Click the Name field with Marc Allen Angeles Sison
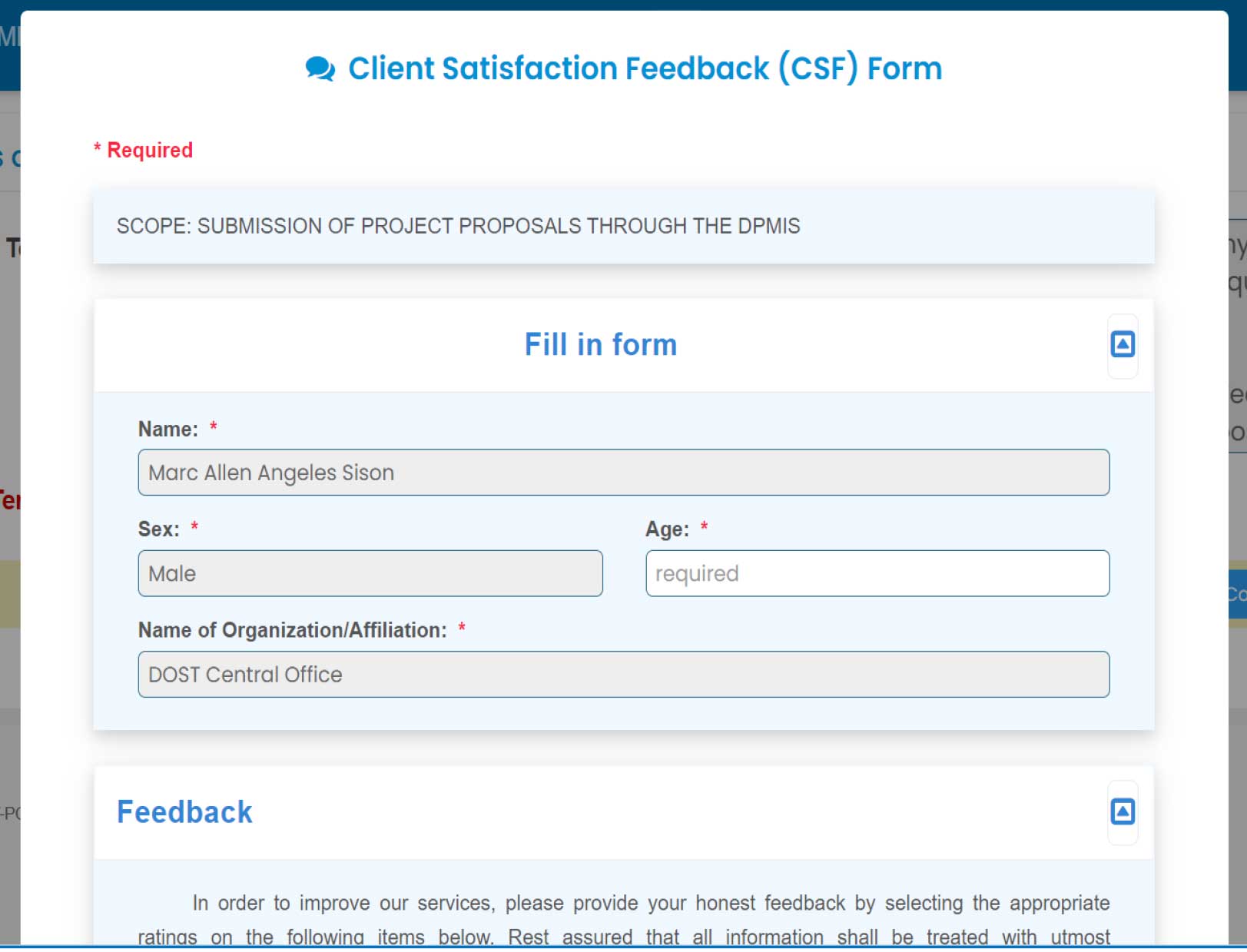Image resolution: width=1247 pixels, height=952 pixels. point(623,473)
